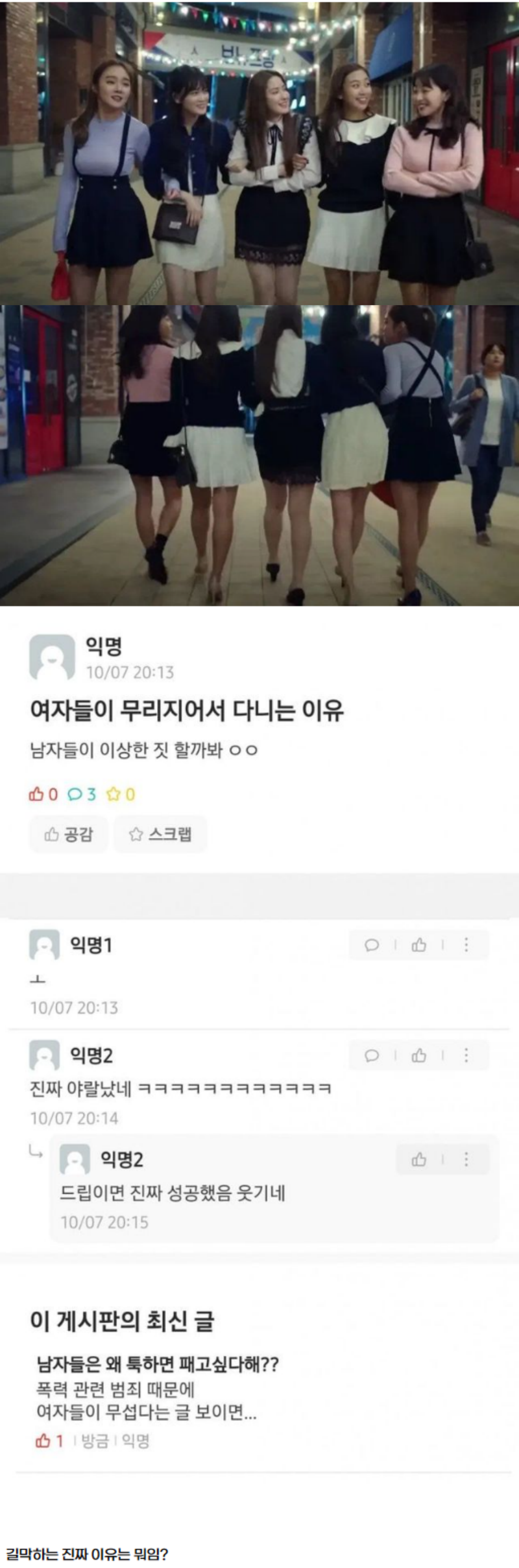519x1568 pixels.
Task: Click the comment count bubble showing 3
Action: coord(82,794)
